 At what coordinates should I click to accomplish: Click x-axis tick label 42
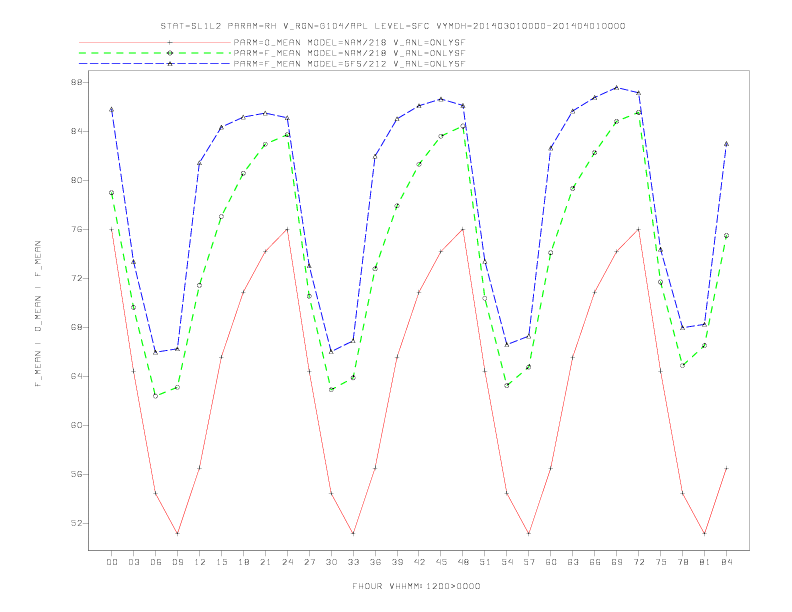coord(419,562)
